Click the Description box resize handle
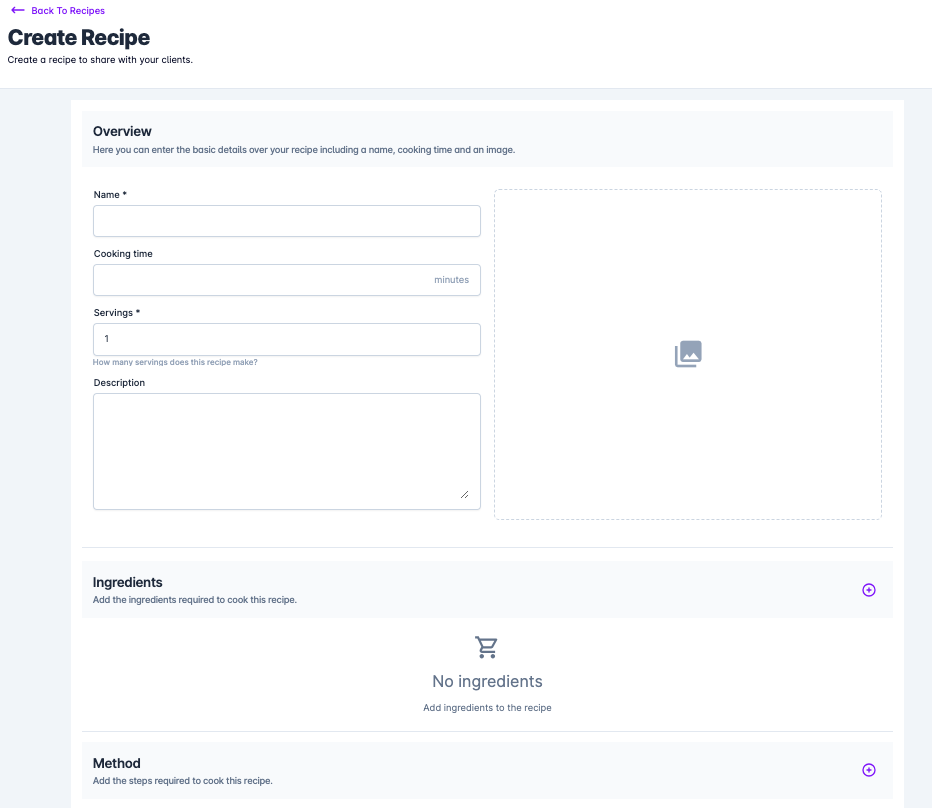Image resolution: width=932 pixels, height=808 pixels. tap(464, 495)
